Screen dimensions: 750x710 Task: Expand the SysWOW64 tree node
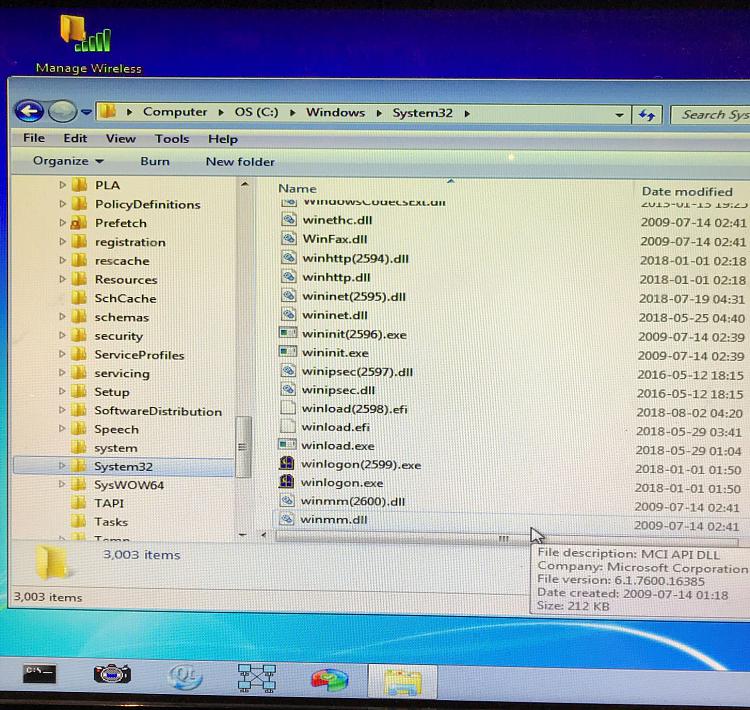62,484
